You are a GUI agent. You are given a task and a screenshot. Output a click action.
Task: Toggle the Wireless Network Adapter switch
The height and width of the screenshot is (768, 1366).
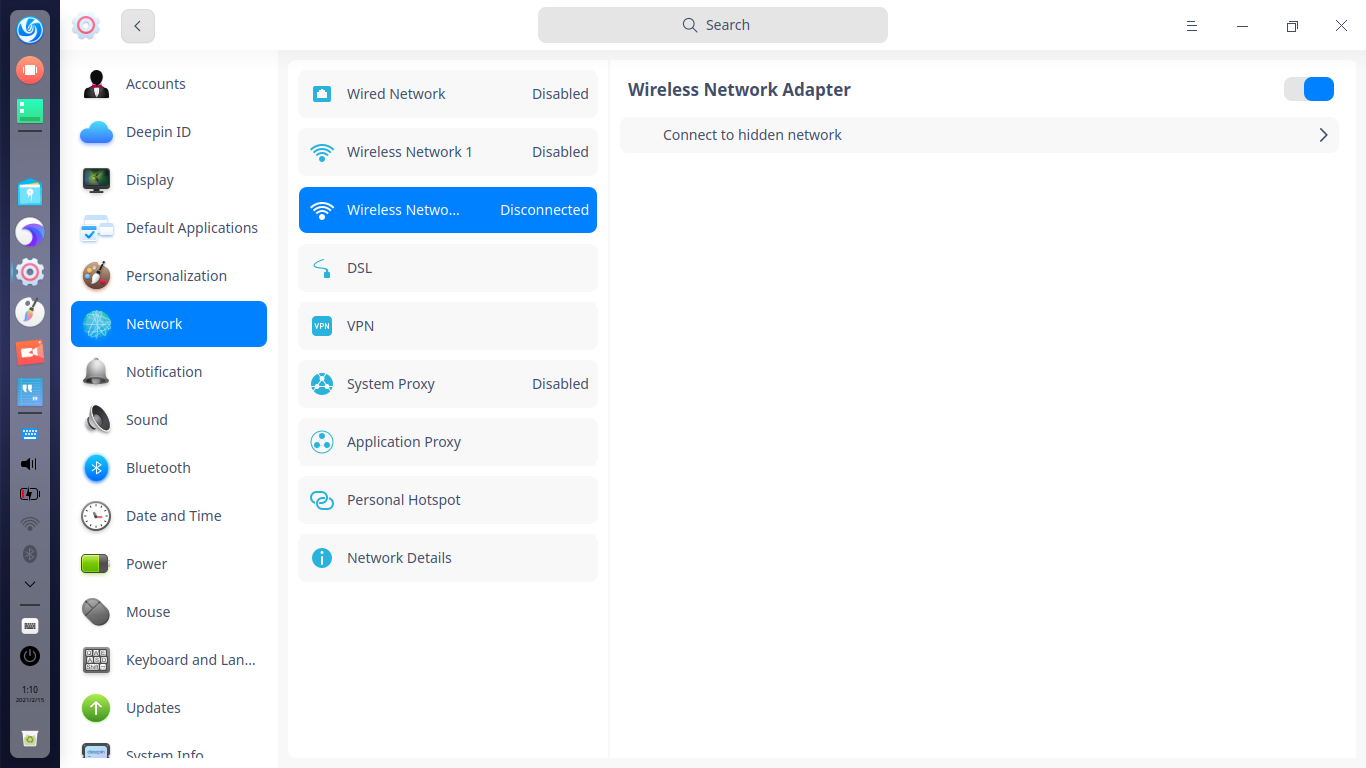point(1309,89)
